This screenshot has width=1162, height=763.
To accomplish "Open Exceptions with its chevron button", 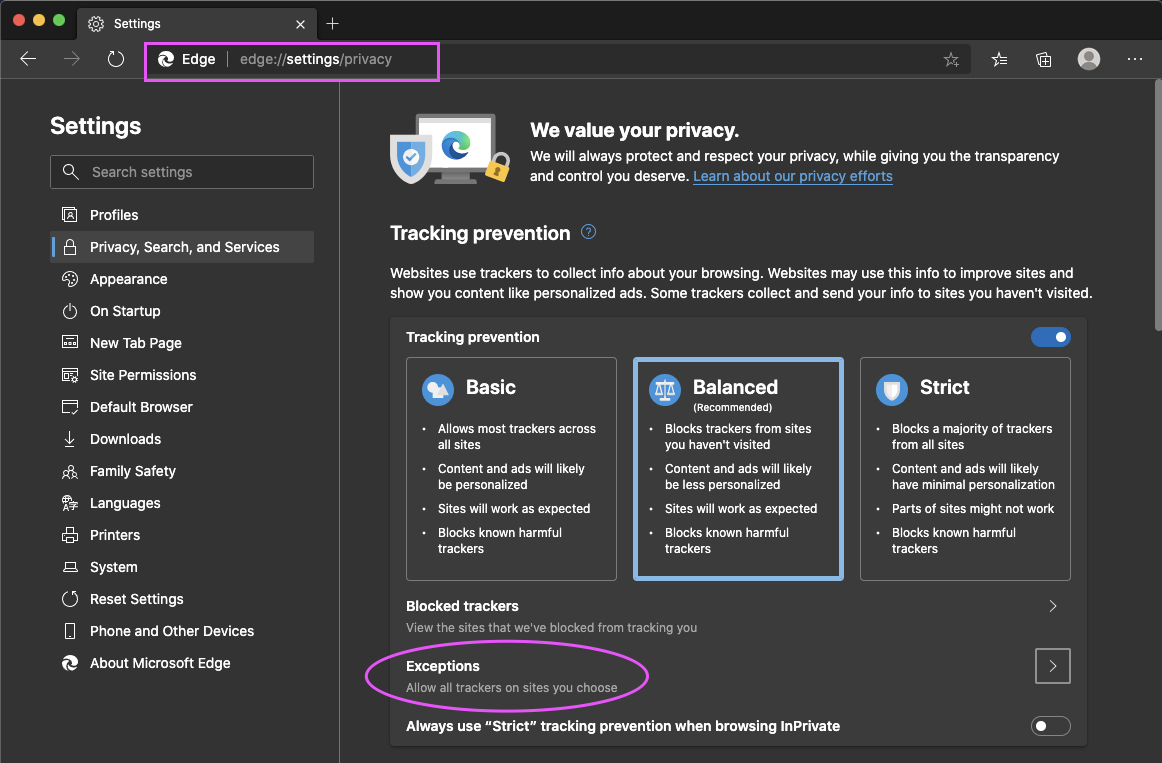I will (x=1053, y=666).
